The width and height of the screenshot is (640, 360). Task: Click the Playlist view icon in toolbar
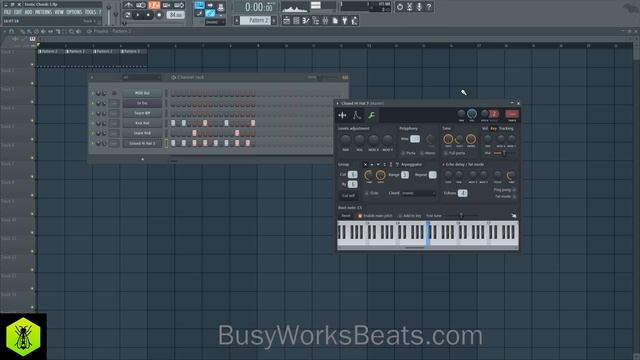coord(287,20)
